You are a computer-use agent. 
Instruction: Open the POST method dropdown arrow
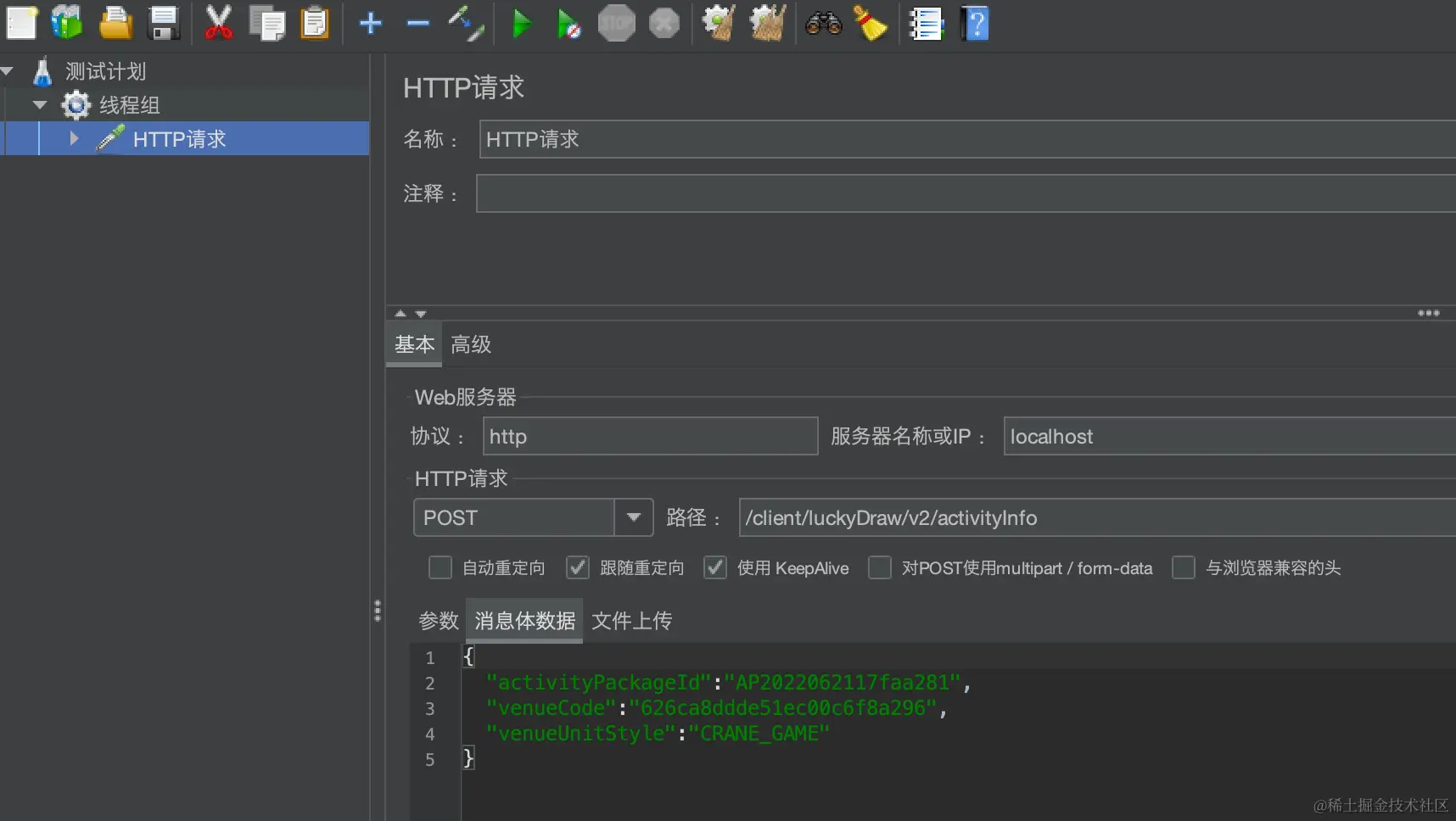(633, 517)
